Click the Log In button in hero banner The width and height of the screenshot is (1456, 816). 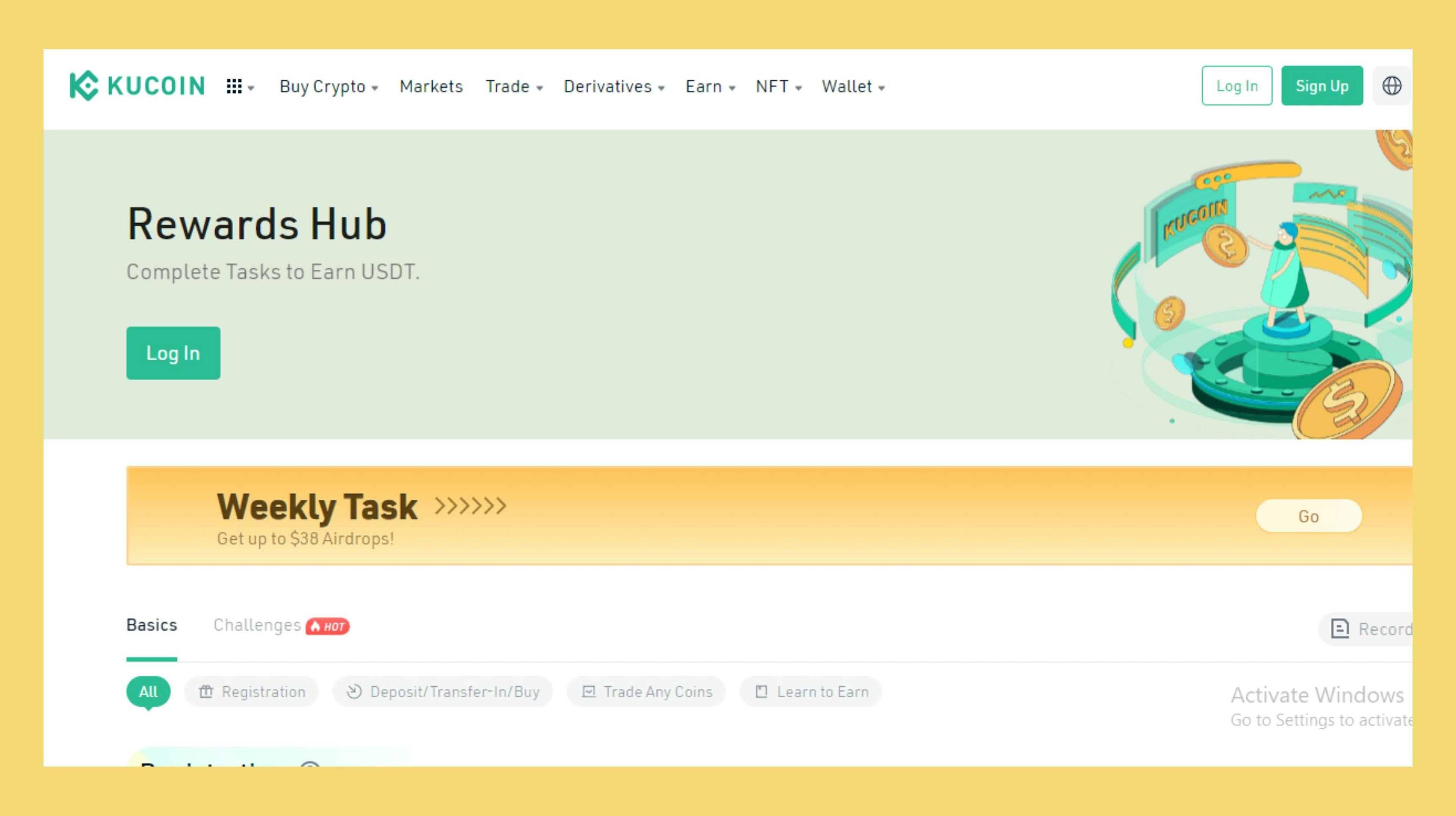coord(173,353)
